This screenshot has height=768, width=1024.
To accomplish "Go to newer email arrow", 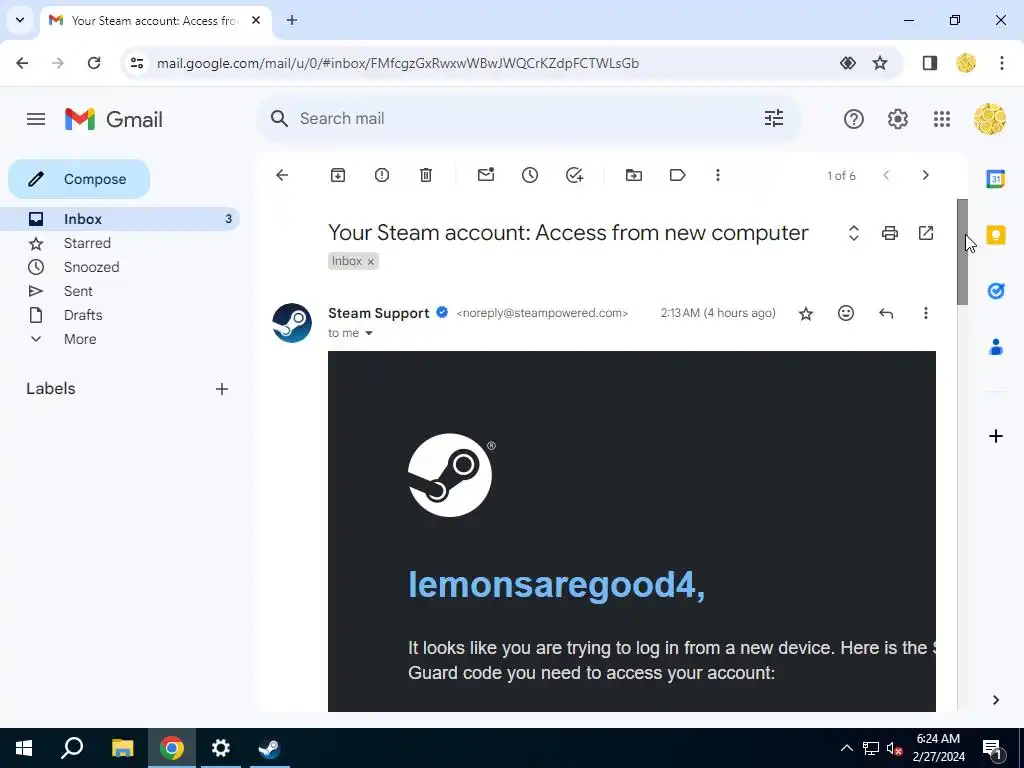I will point(886,175).
